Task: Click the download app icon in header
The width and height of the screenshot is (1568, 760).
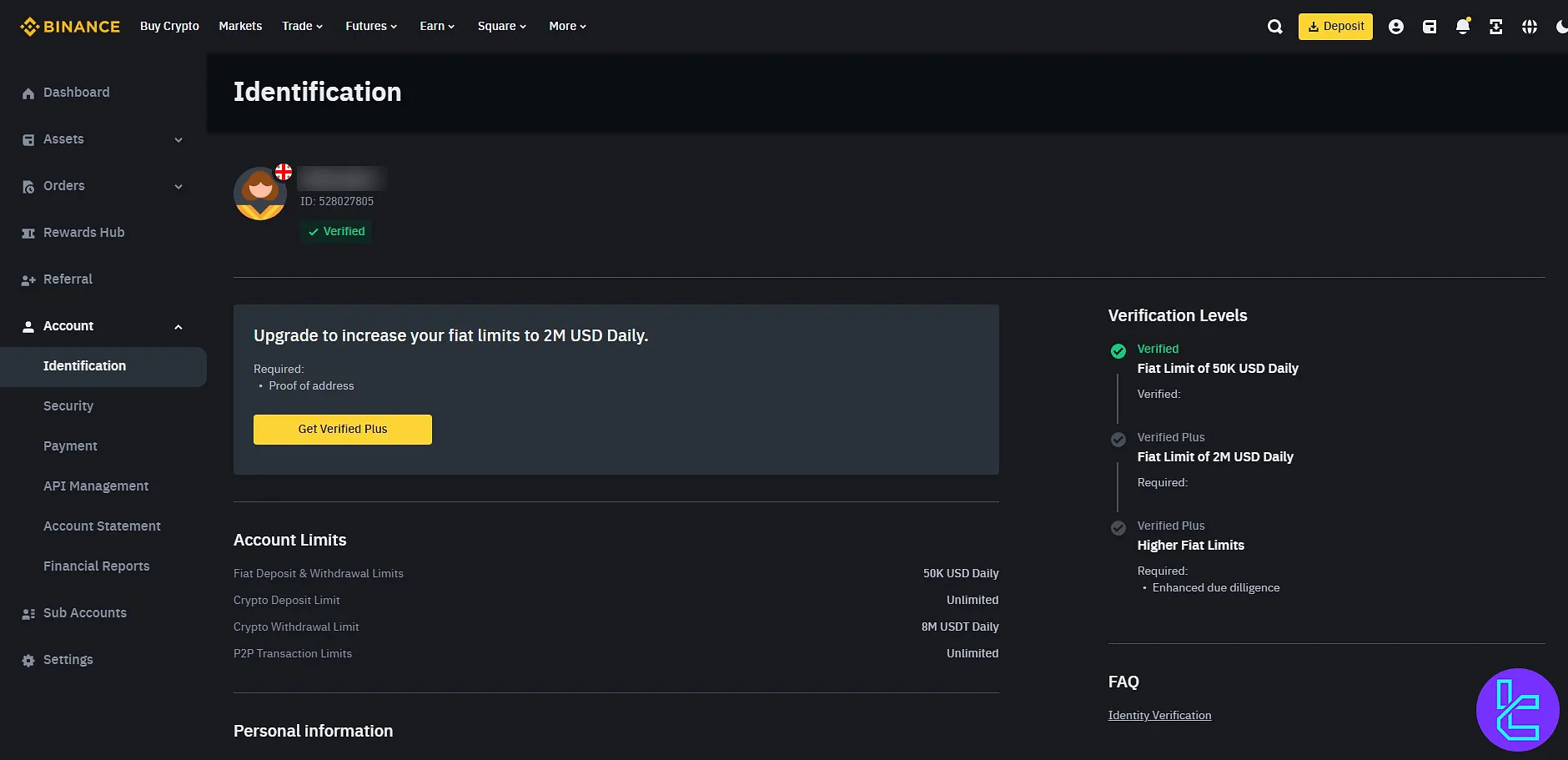Action: 1496,27
